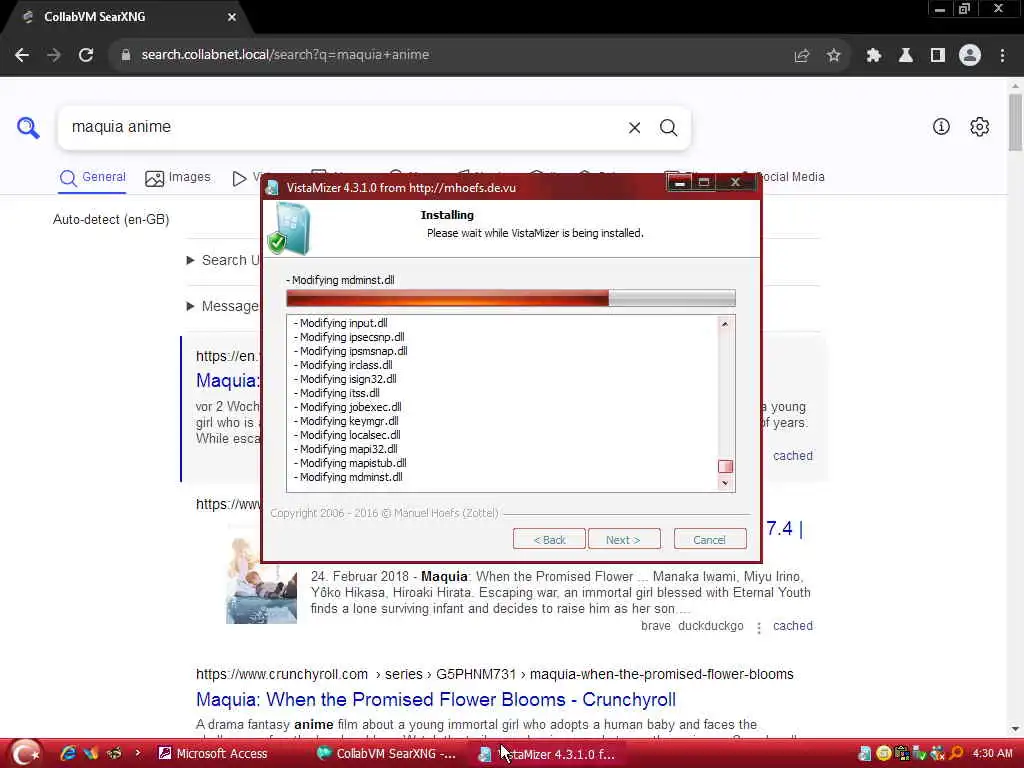This screenshot has height=768, width=1024.
Task: Click the SearXNG logo magnifier
Action: coord(28,127)
